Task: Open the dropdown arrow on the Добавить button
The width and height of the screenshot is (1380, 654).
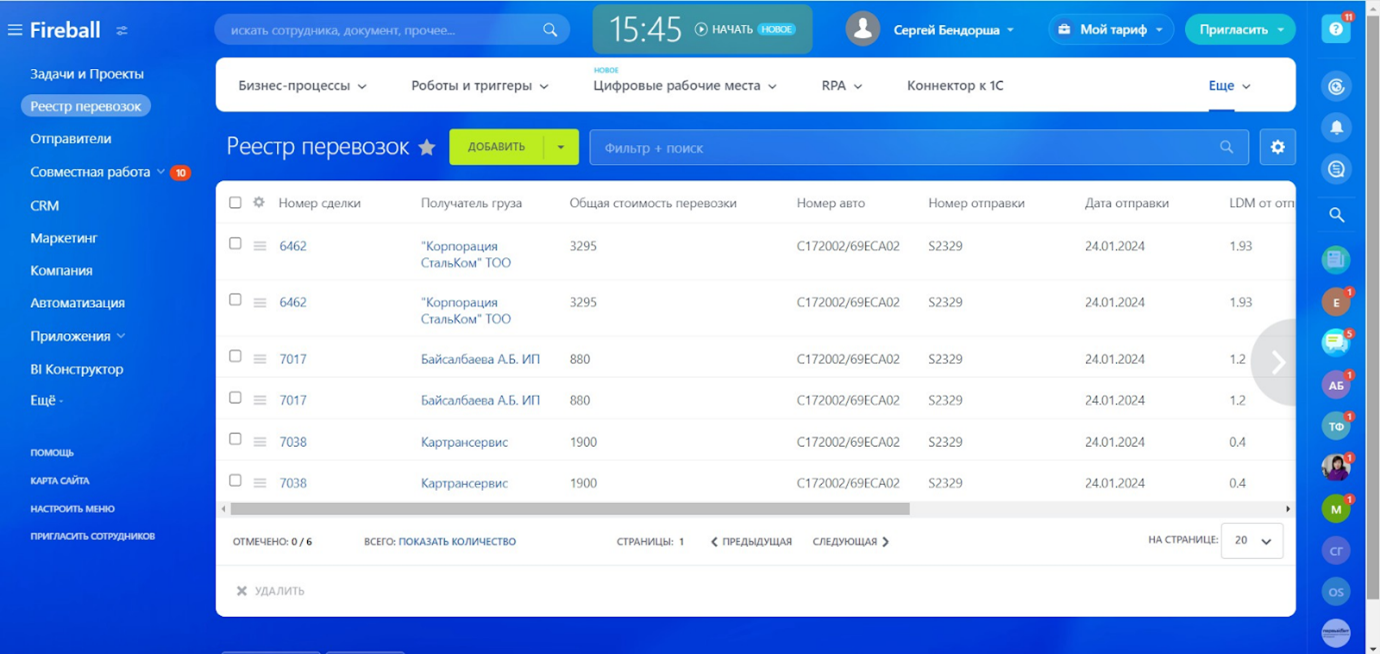Action: pos(561,147)
